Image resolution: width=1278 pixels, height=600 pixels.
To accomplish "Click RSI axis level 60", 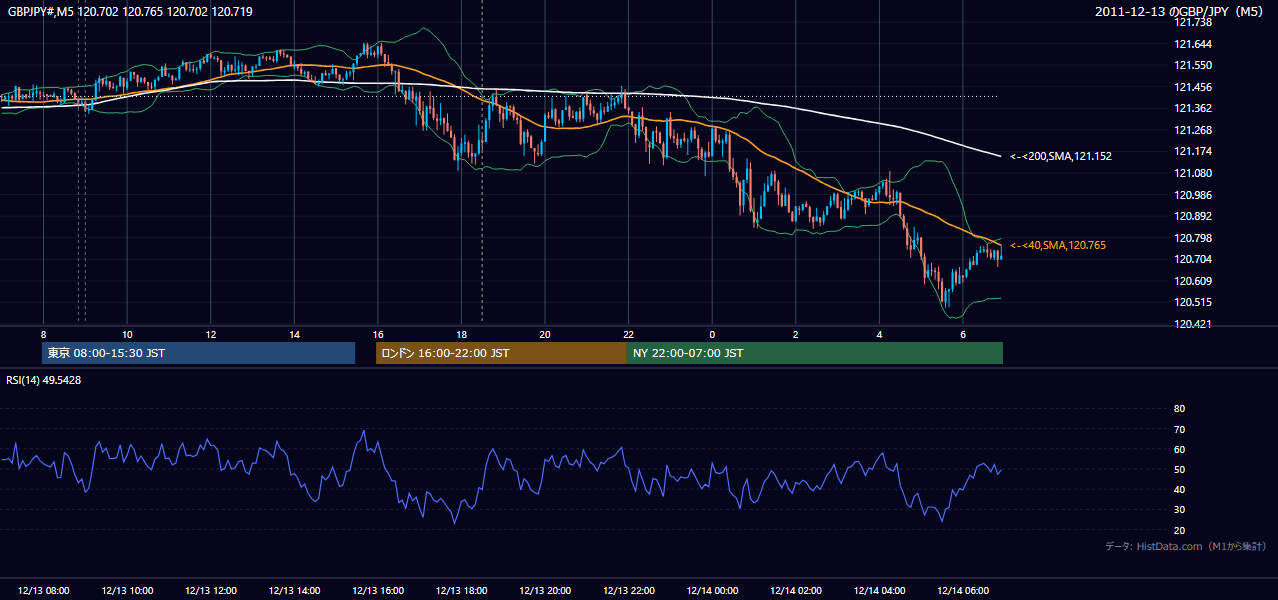I will [1179, 449].
